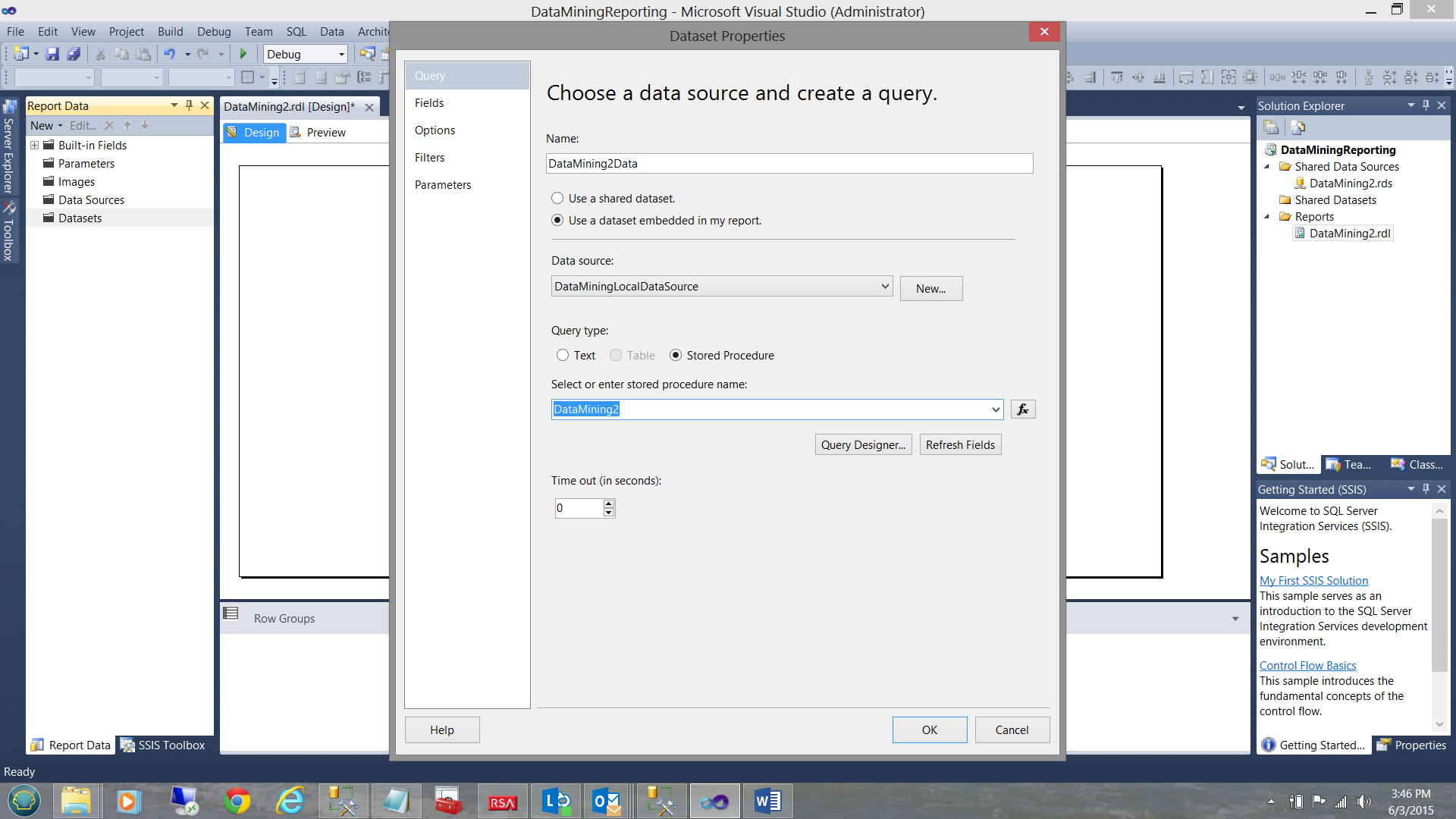Viewport: 1456px width, 819px height.
Task: Open Google Chrome from taskbar
Action: (237, 801)
